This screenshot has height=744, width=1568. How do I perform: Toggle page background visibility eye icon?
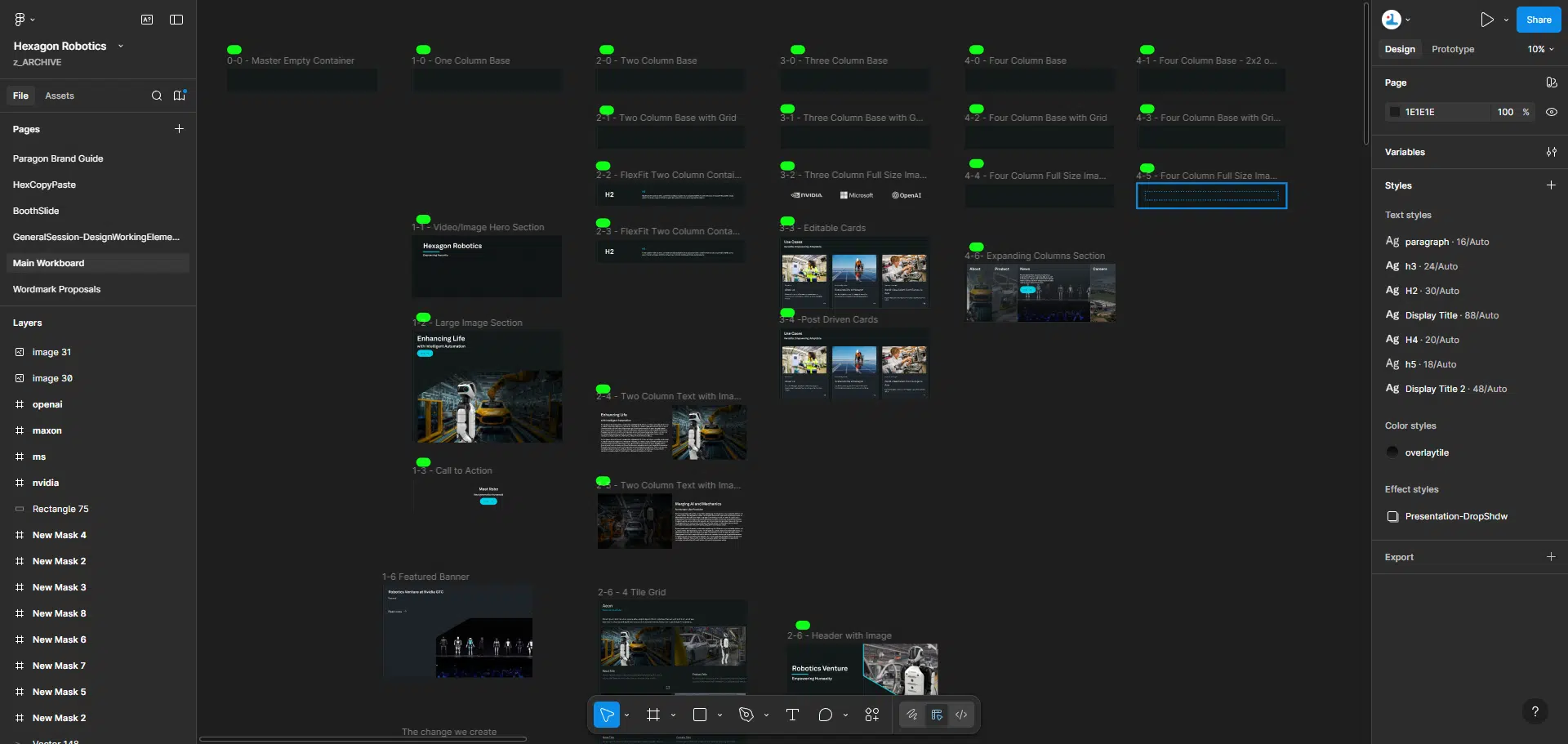tap(1551, 112)
